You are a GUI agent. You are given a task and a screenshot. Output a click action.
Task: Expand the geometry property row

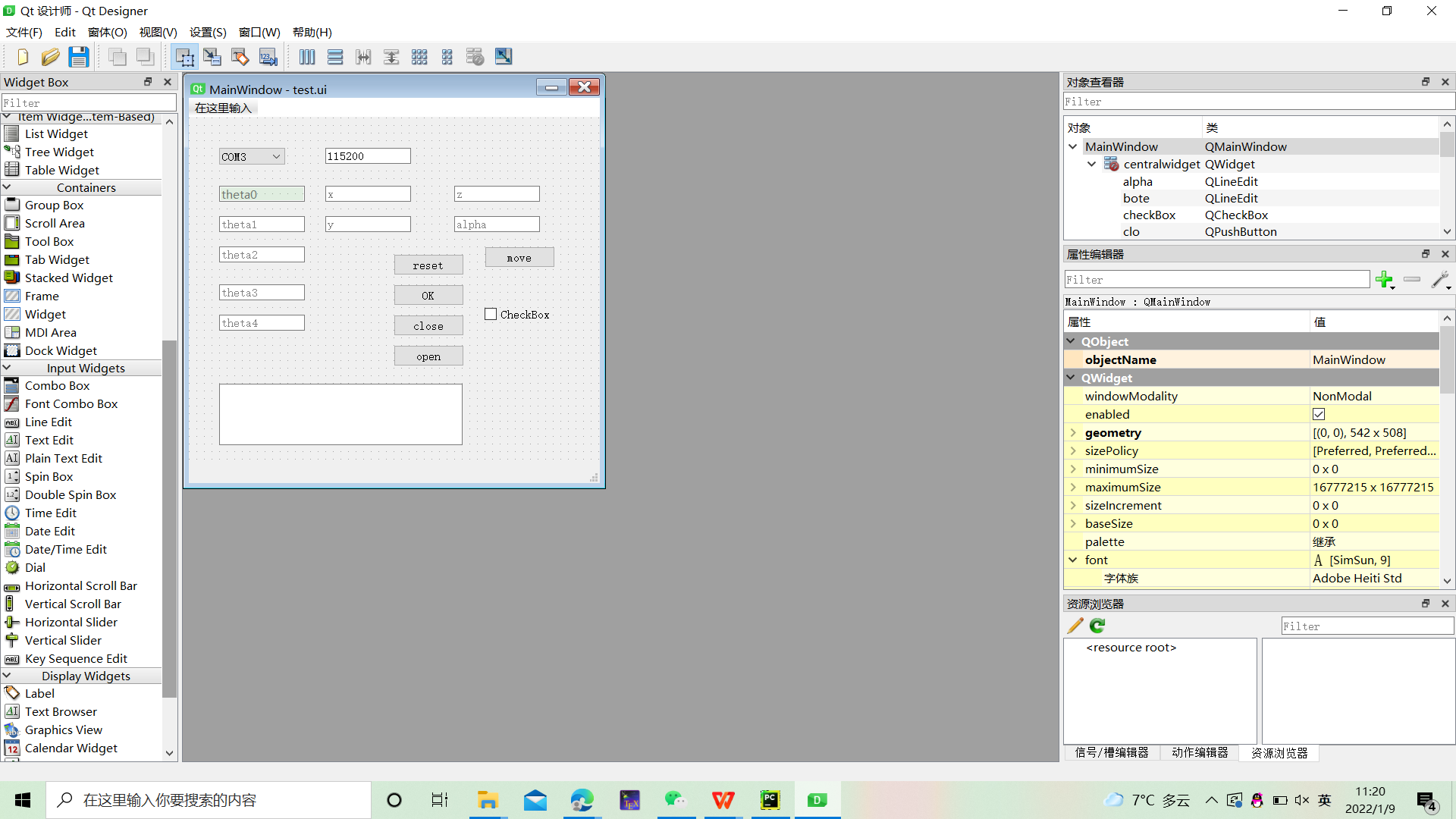tap(1073, 432)
